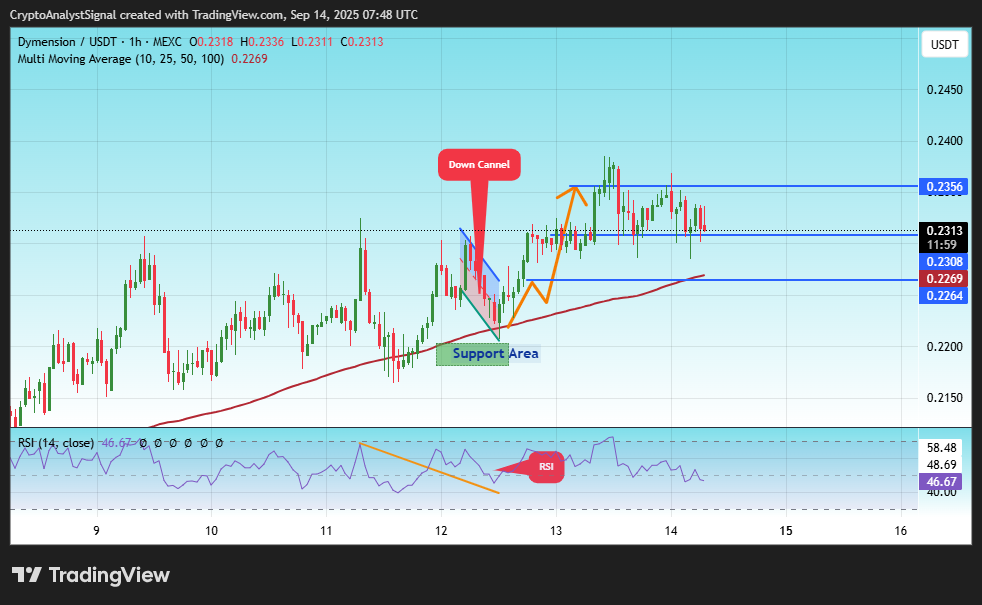Image resolution: width=982 pixels, height=605 pixels.
Task: Select the blue 0.2264 price label
Action: [943, 296]
